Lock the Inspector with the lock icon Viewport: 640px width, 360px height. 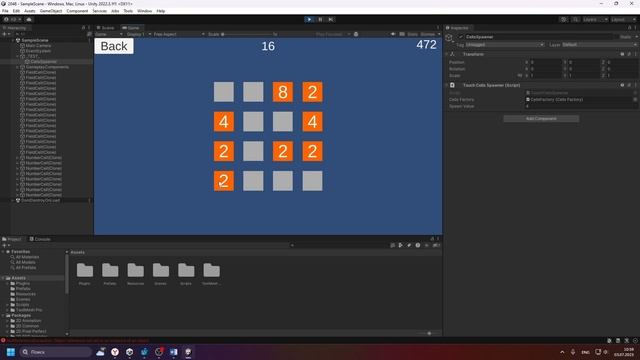point(629,28)
